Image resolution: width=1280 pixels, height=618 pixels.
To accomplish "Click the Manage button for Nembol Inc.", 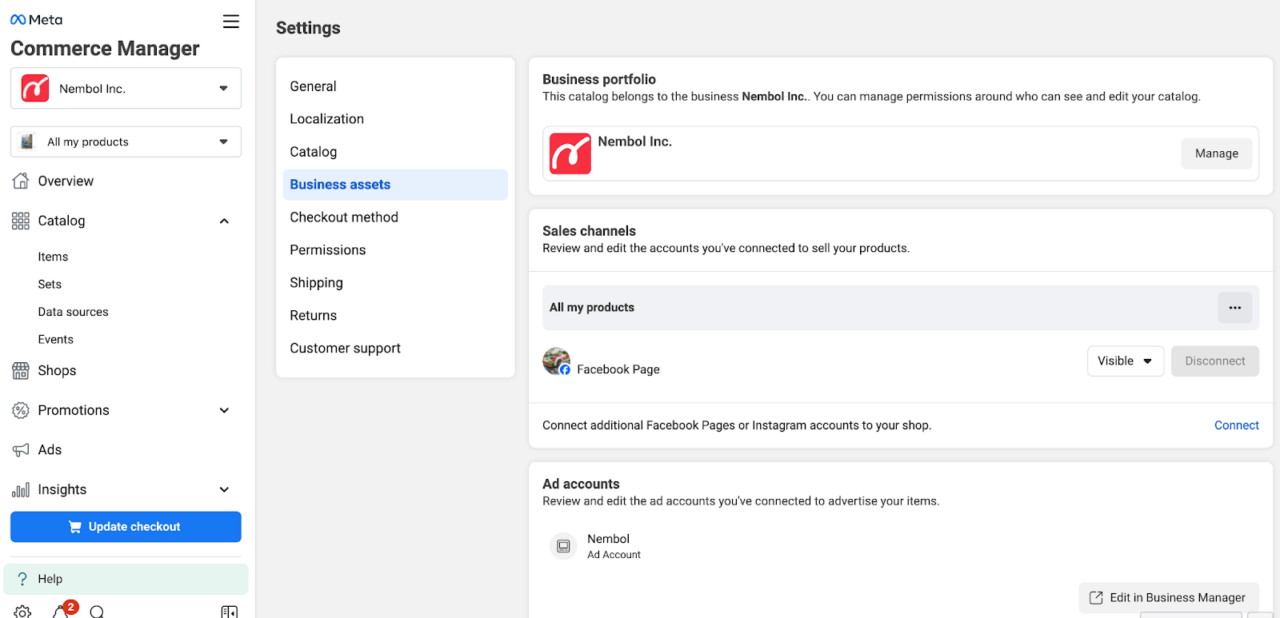I will pos(1216,153).
